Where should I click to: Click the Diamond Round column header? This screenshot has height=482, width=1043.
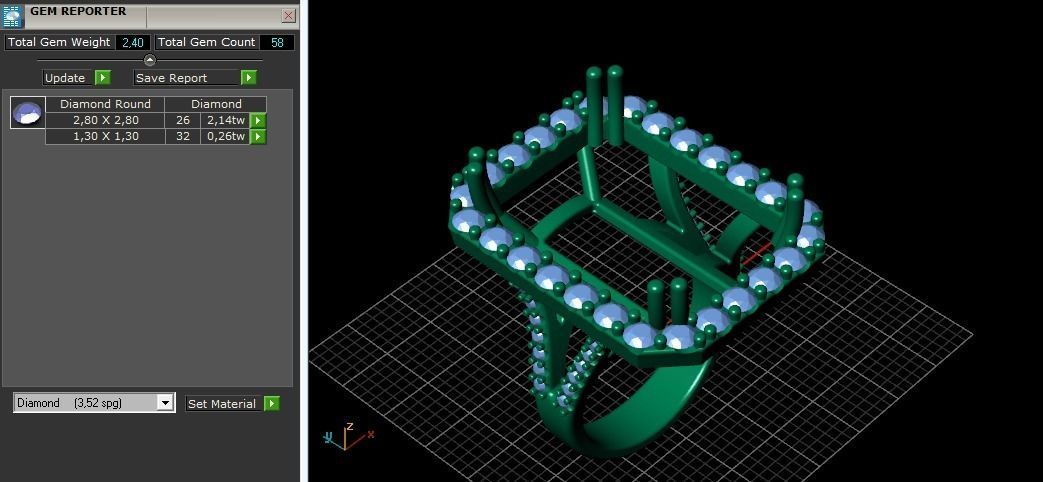pos(105,104)
